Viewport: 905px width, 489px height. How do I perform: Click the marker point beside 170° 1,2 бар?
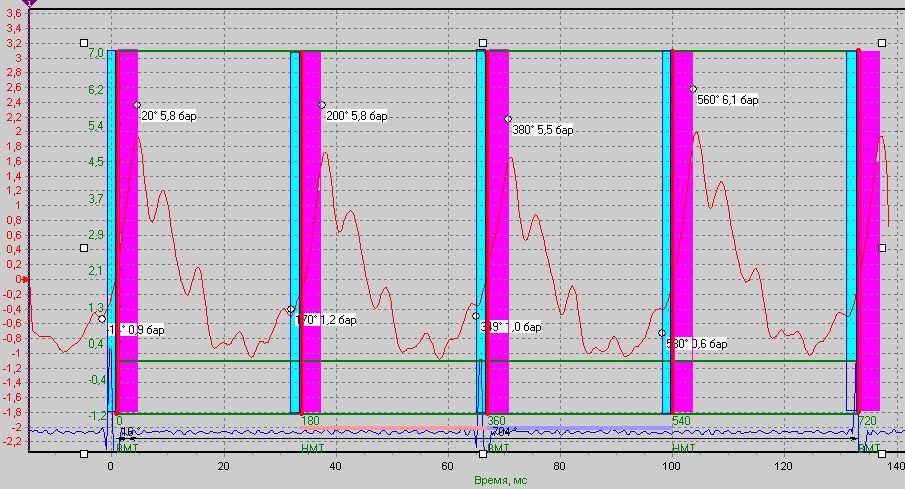[291, 309]
